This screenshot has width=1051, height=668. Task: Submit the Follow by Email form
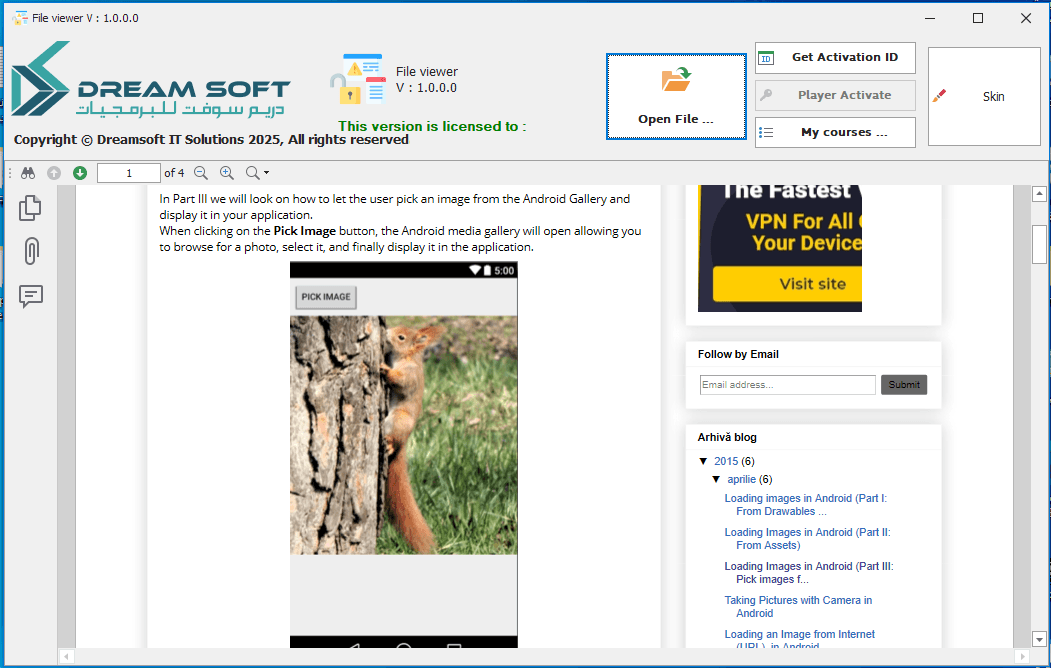coord(904,385)
